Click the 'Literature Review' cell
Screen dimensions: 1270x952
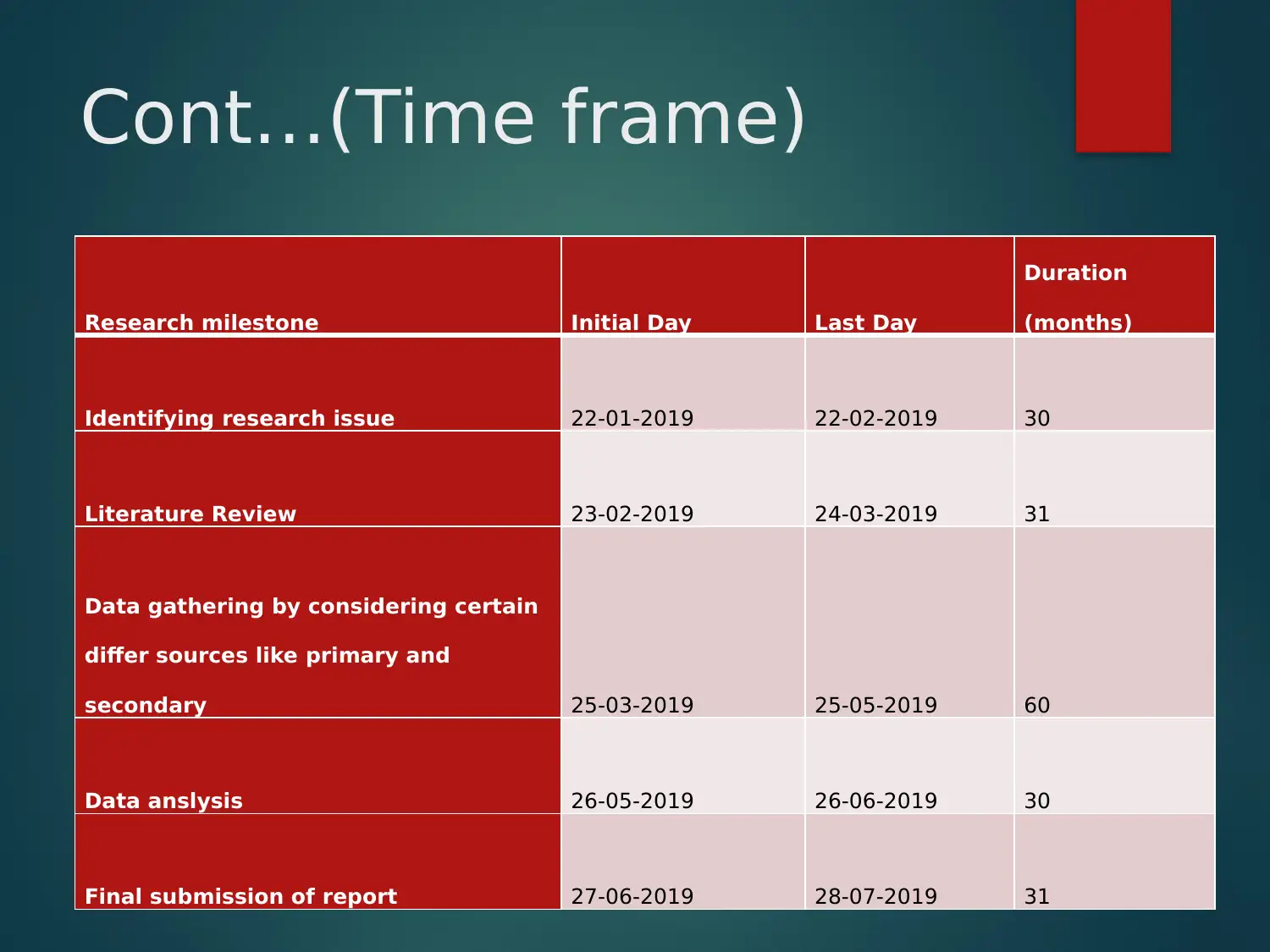point(318,479)
